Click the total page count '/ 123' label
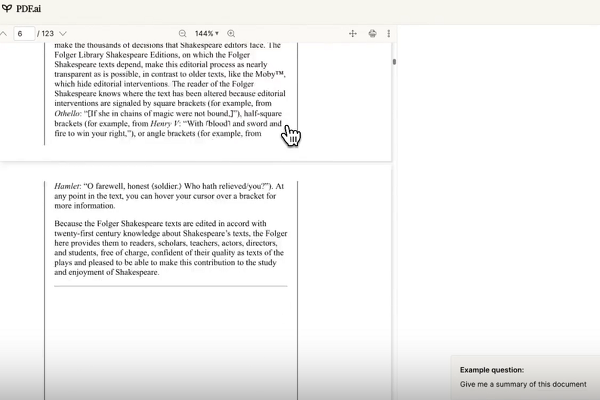Image resolution: width=600 pixels, height=400 pixels. (45, 33)
